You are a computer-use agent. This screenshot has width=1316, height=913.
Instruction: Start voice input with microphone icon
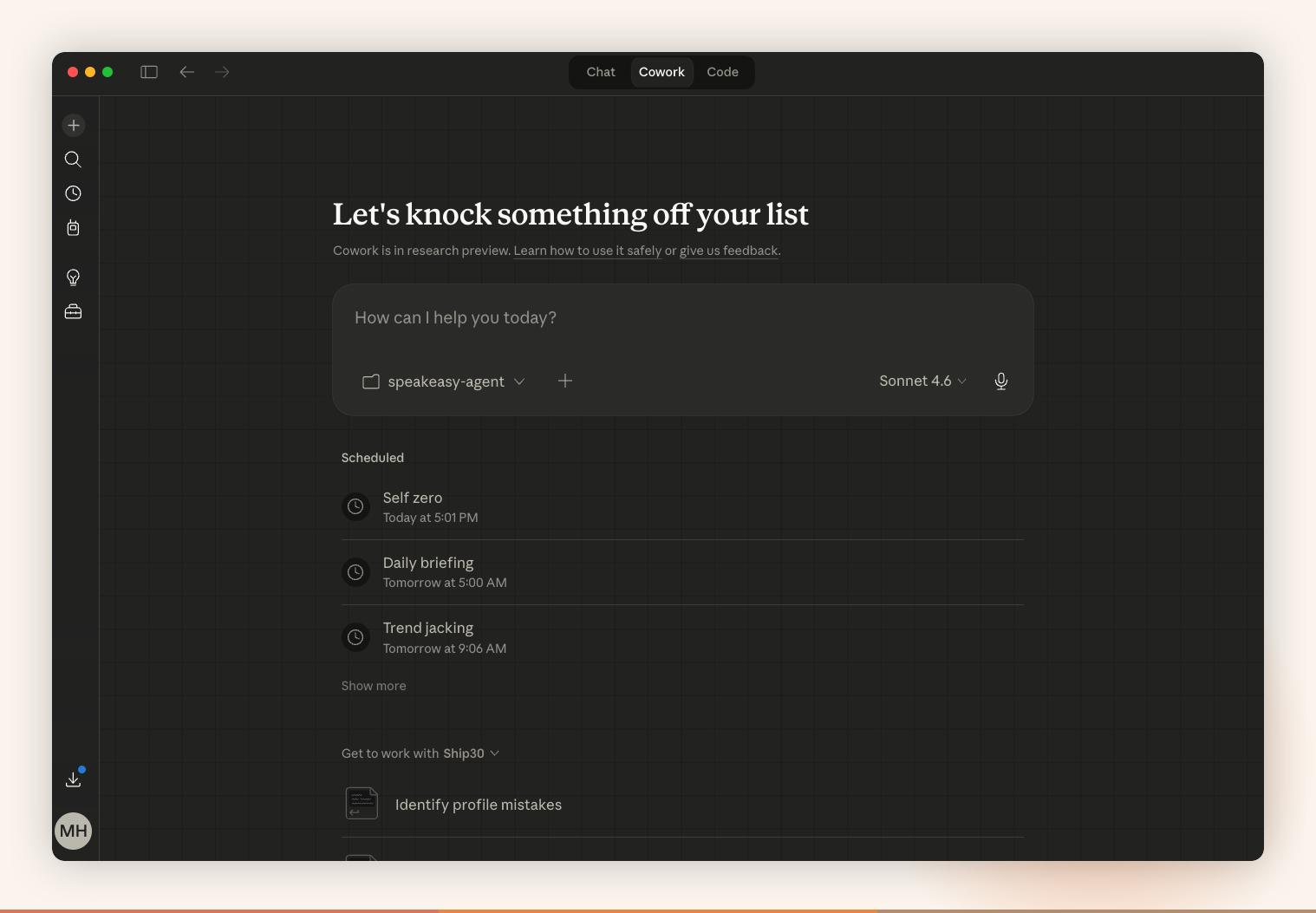1000,382
